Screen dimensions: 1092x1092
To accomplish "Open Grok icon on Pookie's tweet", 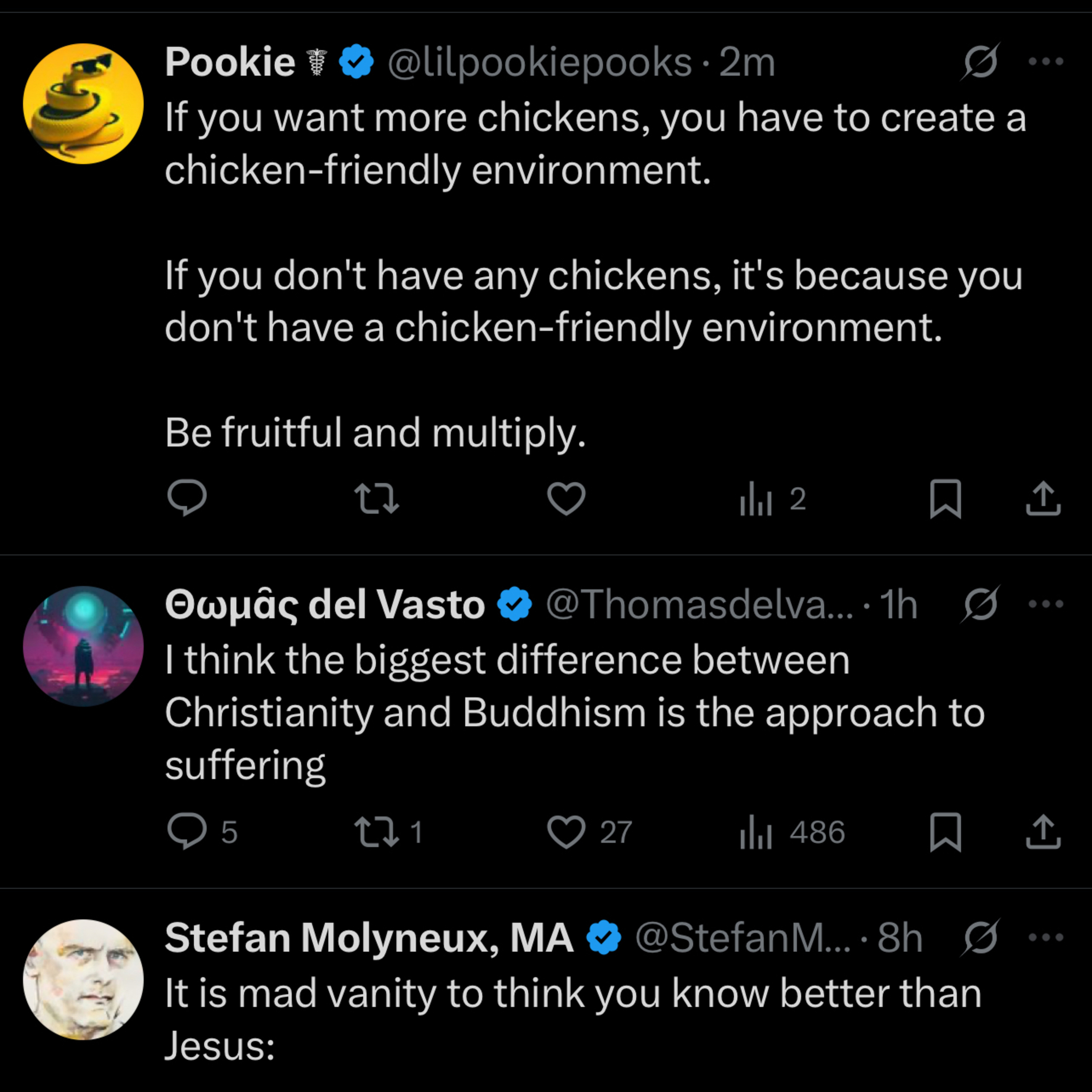I will (x=980, y=62).
